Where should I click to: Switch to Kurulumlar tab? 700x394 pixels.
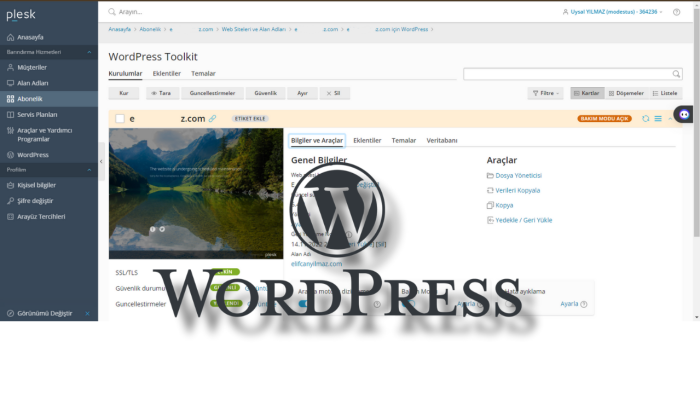[125, 74]
